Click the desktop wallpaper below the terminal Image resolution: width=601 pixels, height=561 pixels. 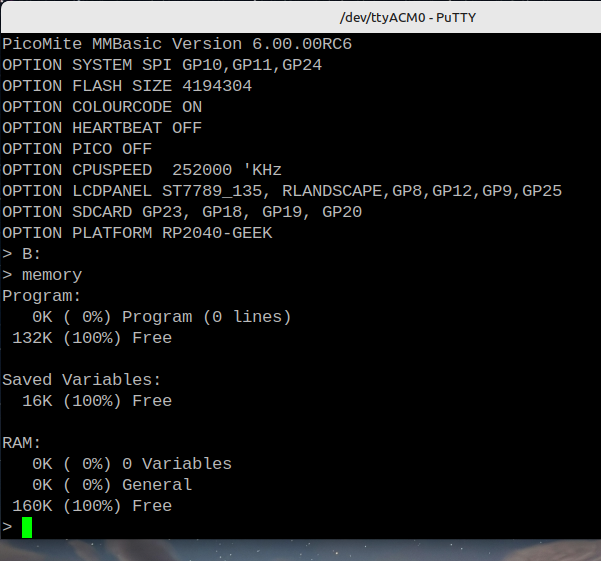click(300, 549)
